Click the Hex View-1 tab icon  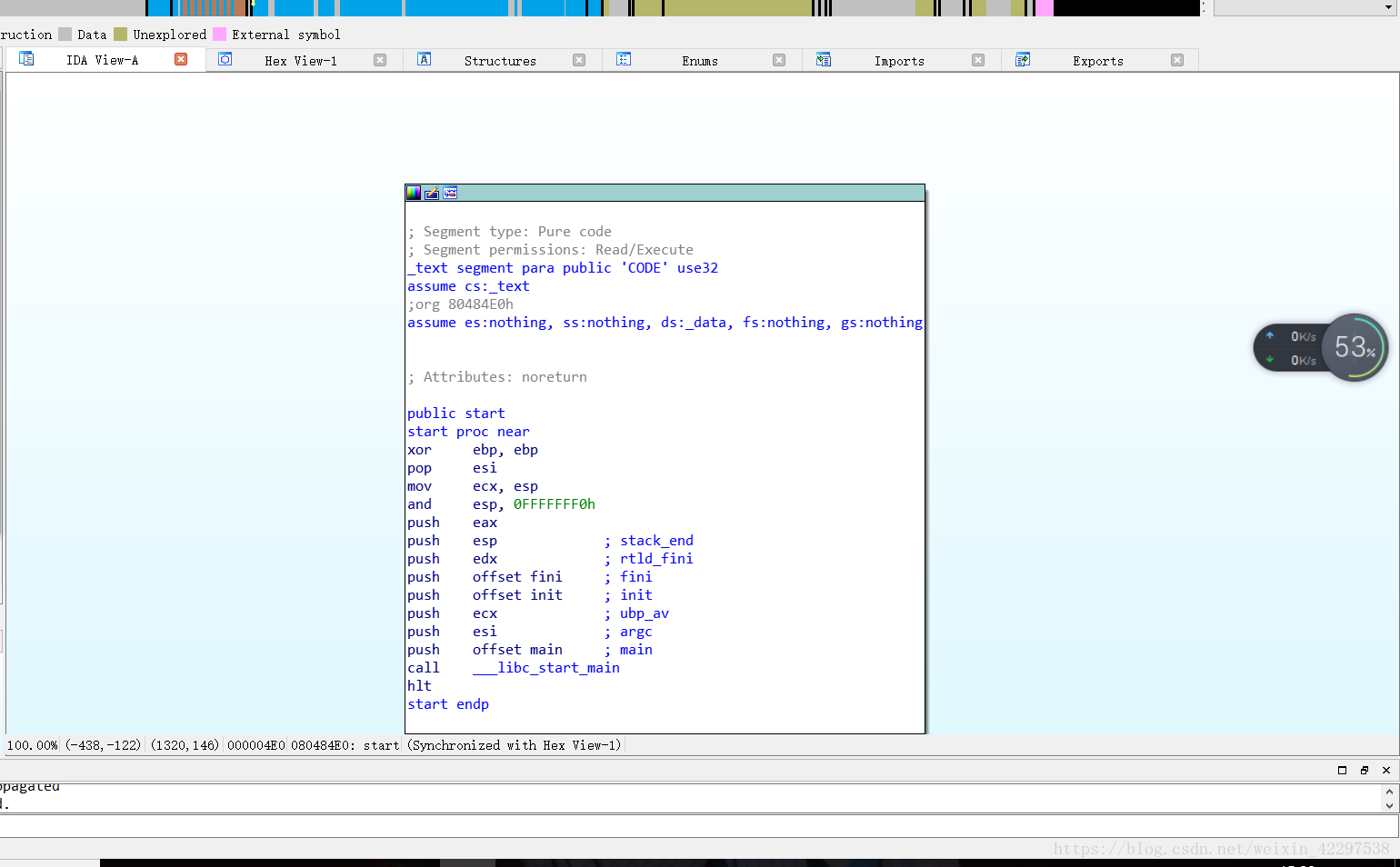point(225,59)
